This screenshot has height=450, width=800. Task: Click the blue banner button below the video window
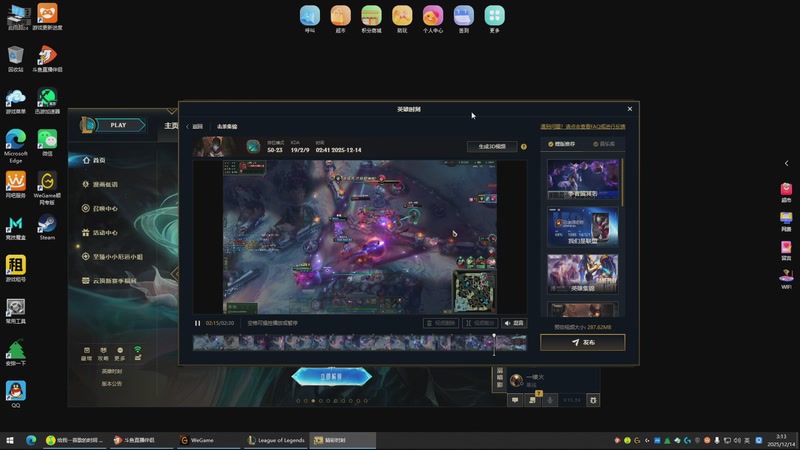[x=332, y=377]
